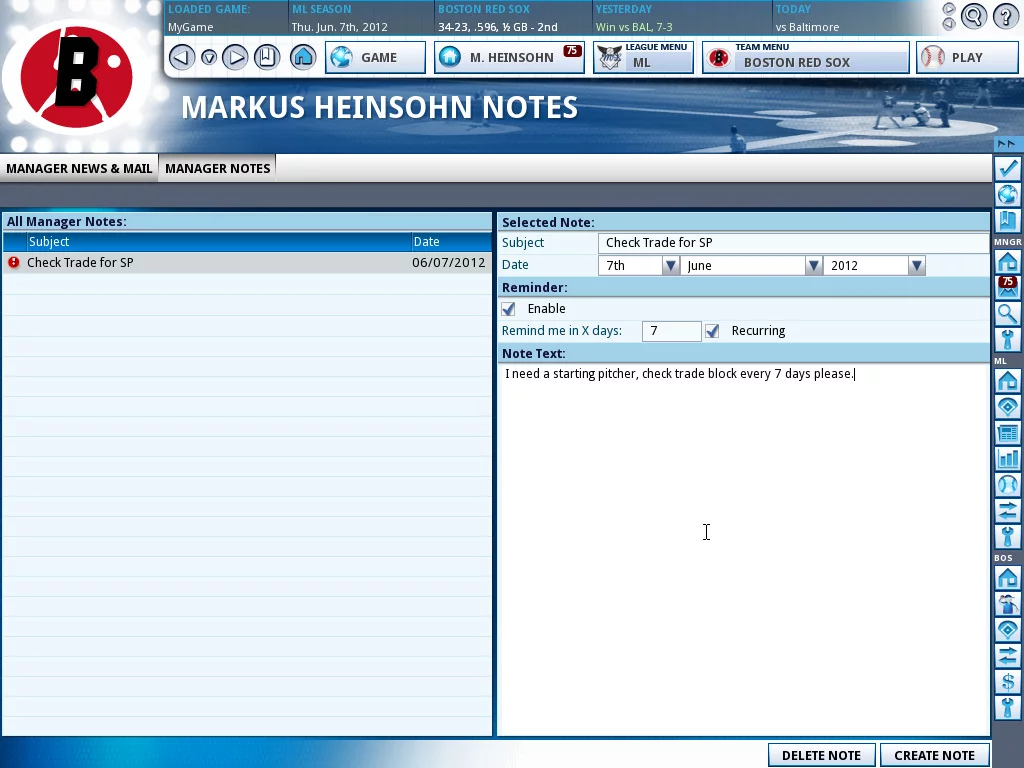The width and height of the screenshot is (1024, 768).
Task: Open the help question mark icon
Action: click(x=1006, y=16)
